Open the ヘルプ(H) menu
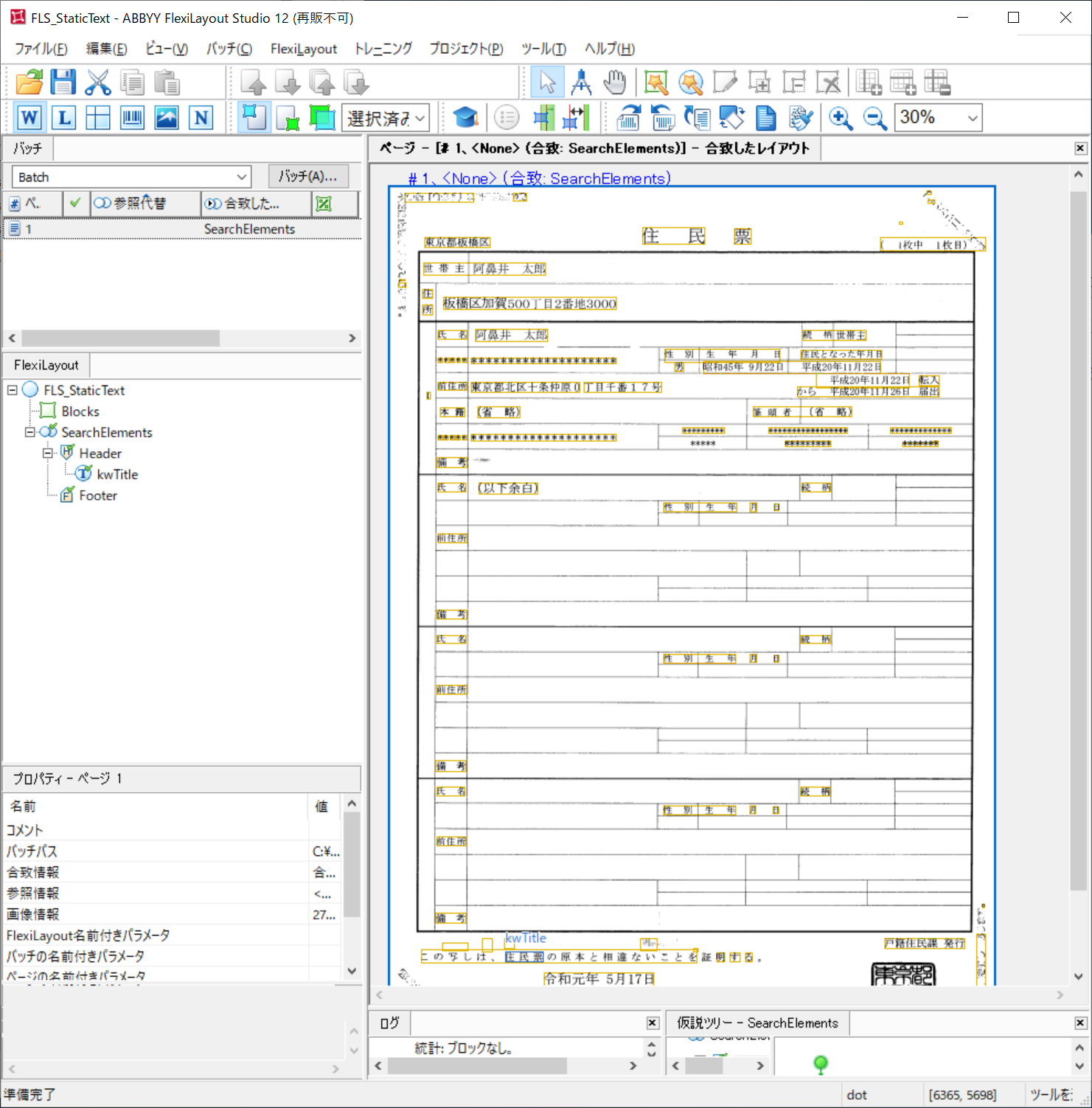Viewport: 1092px width, 1108px height. [610, 49]
